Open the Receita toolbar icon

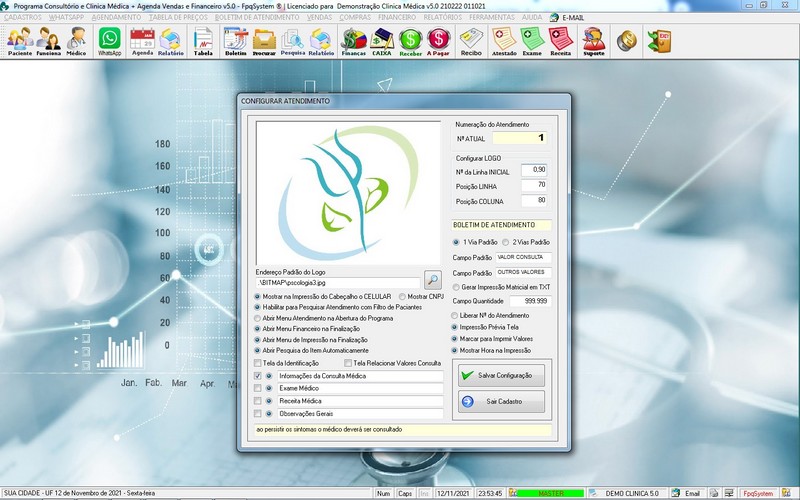point(560,41)
